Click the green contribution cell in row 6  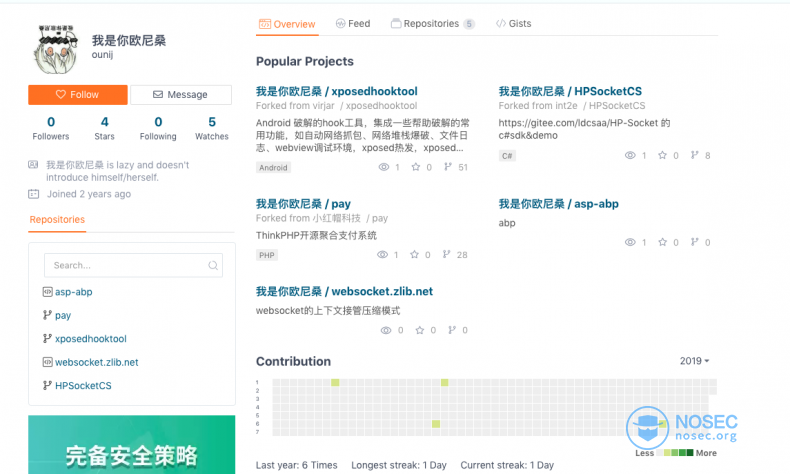coord(436,424)
